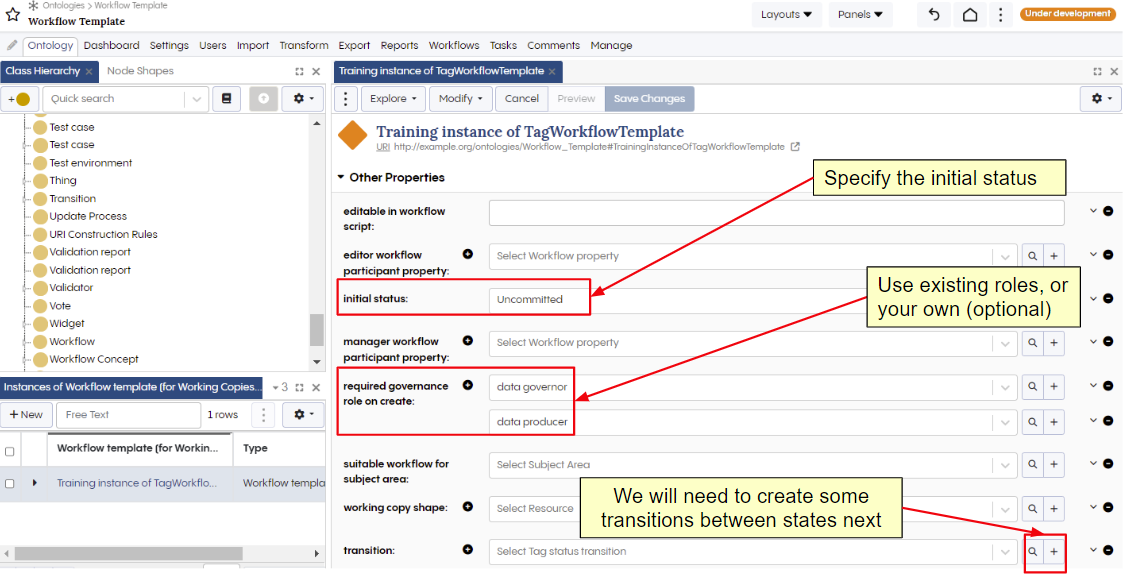Viewport: 1127px width, 574px height.
Task: Search for a Tag status transition
Action: [1032, 552]
